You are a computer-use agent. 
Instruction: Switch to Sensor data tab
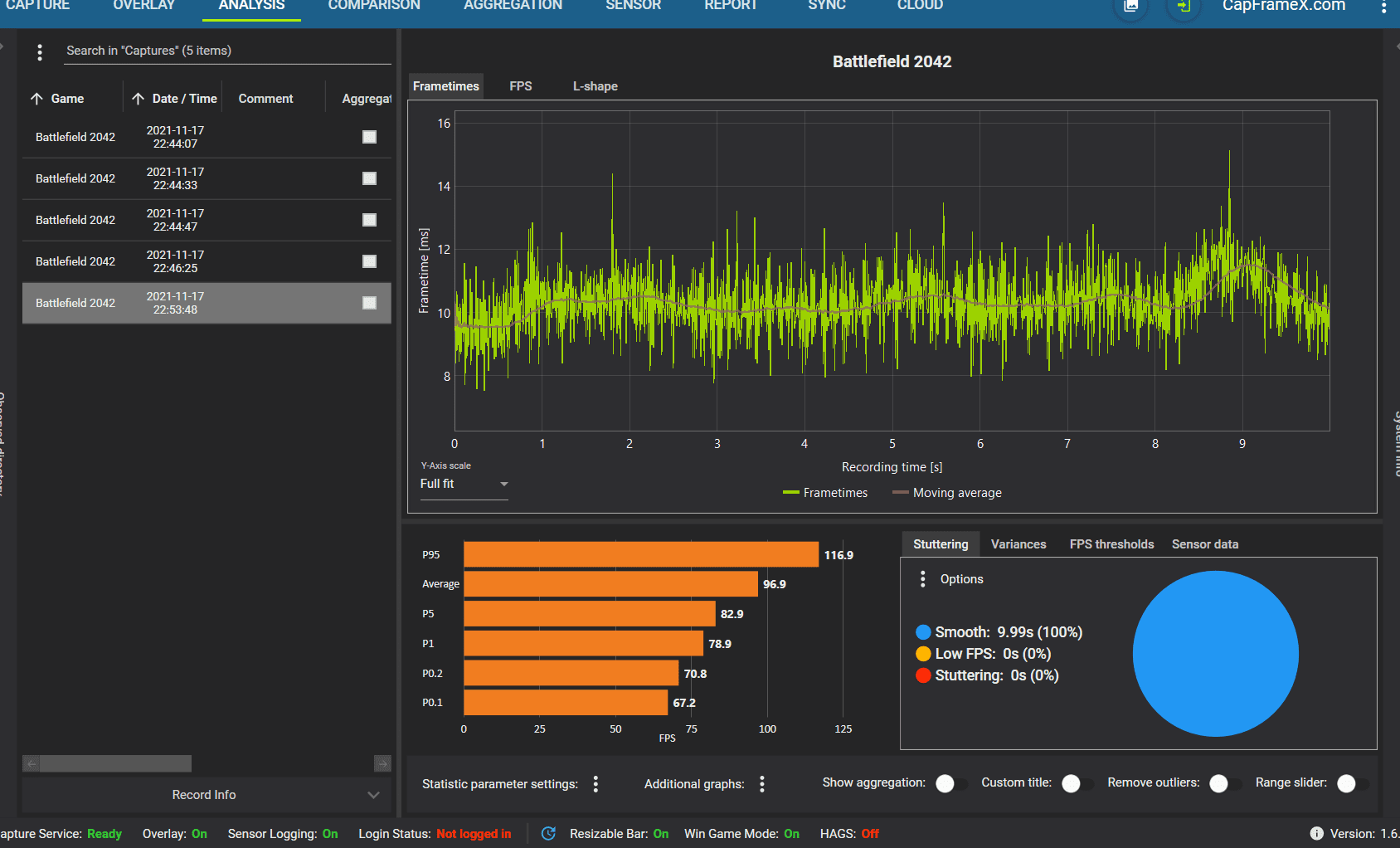pos(1205,544)
